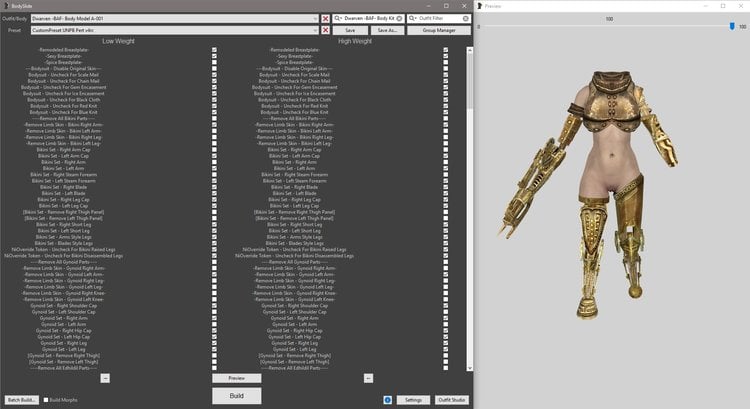Click Low Weight label Bodysuit - Uncheck For Gem Encasement
The height and width of the screenshot is (409, 750).
[64, 88]
